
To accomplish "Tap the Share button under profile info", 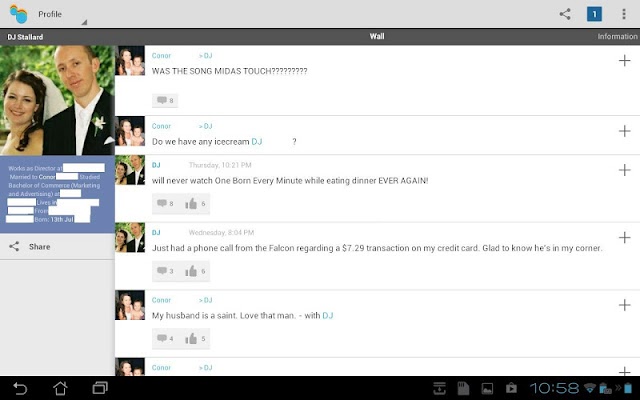I will tap(57, 247).
